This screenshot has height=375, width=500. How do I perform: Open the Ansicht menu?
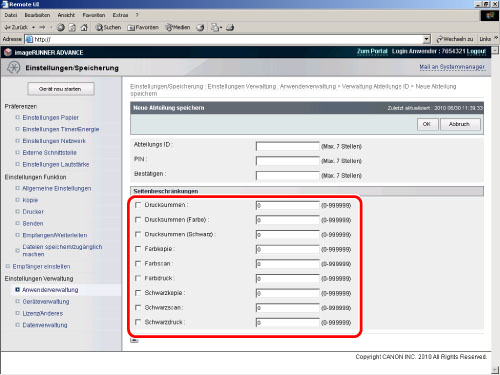[x=66, y=15]
